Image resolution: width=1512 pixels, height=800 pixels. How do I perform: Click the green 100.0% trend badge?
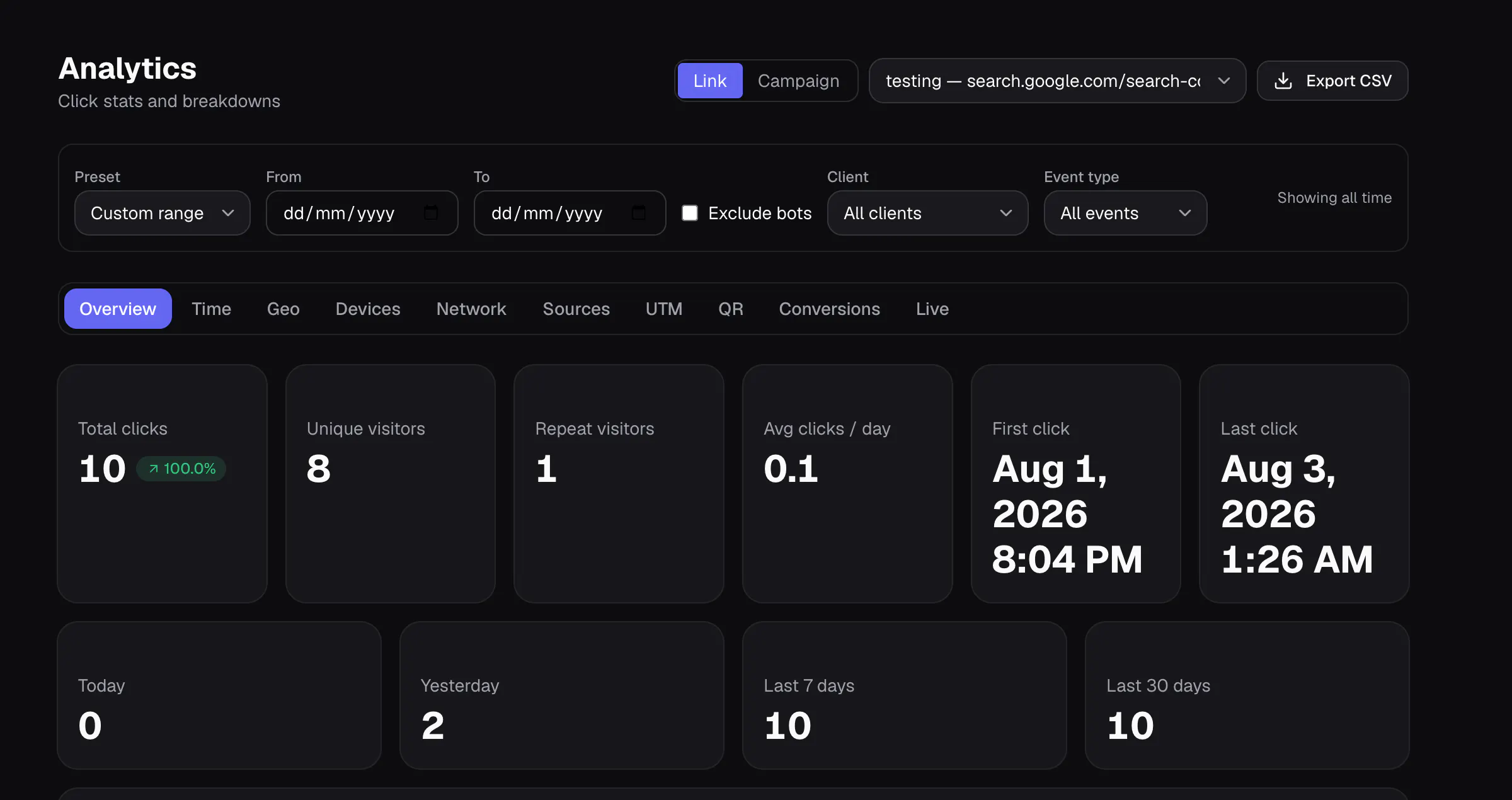(x=181, y=469)
